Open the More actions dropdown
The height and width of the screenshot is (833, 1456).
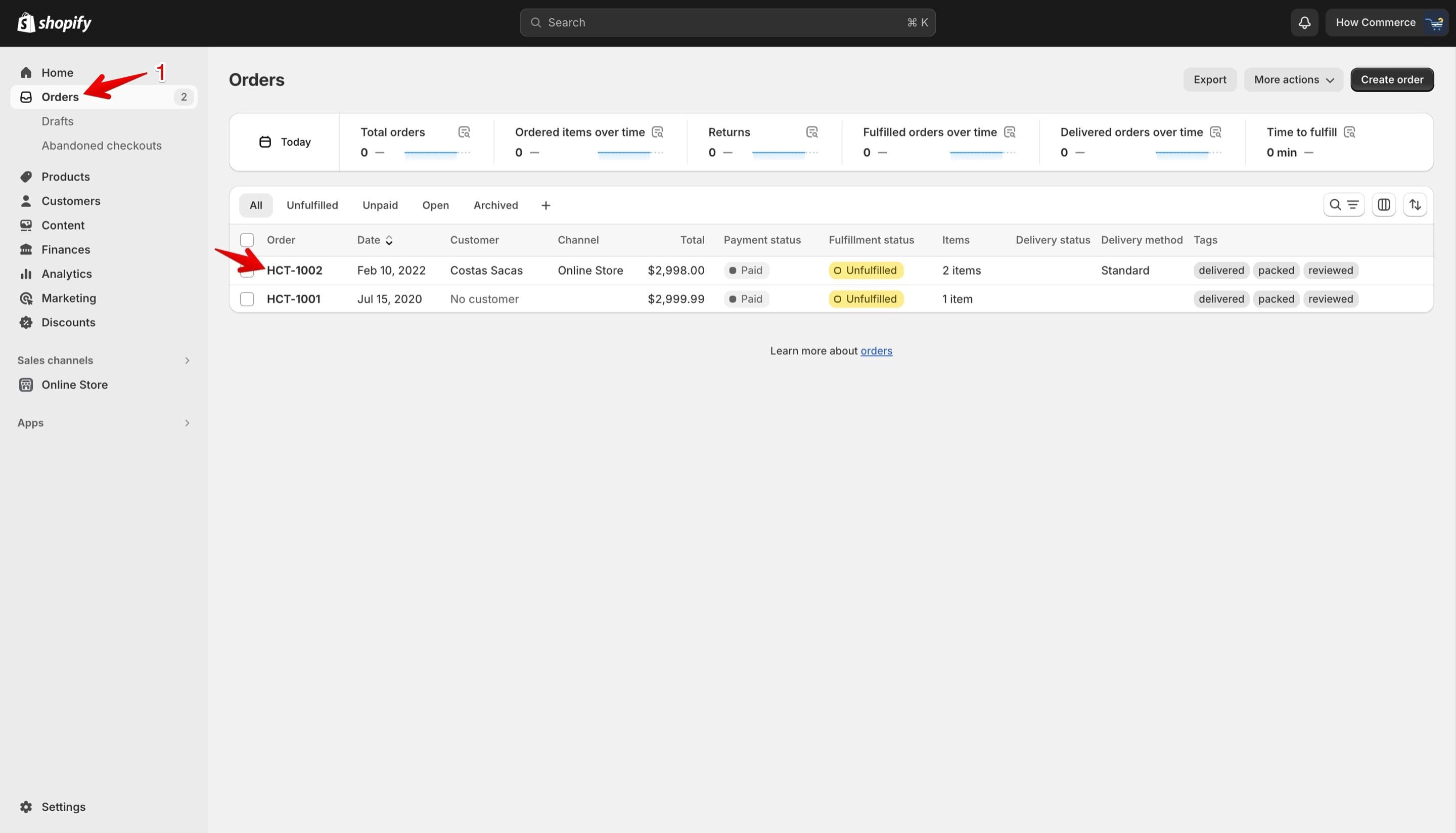tap(1293, 79)
